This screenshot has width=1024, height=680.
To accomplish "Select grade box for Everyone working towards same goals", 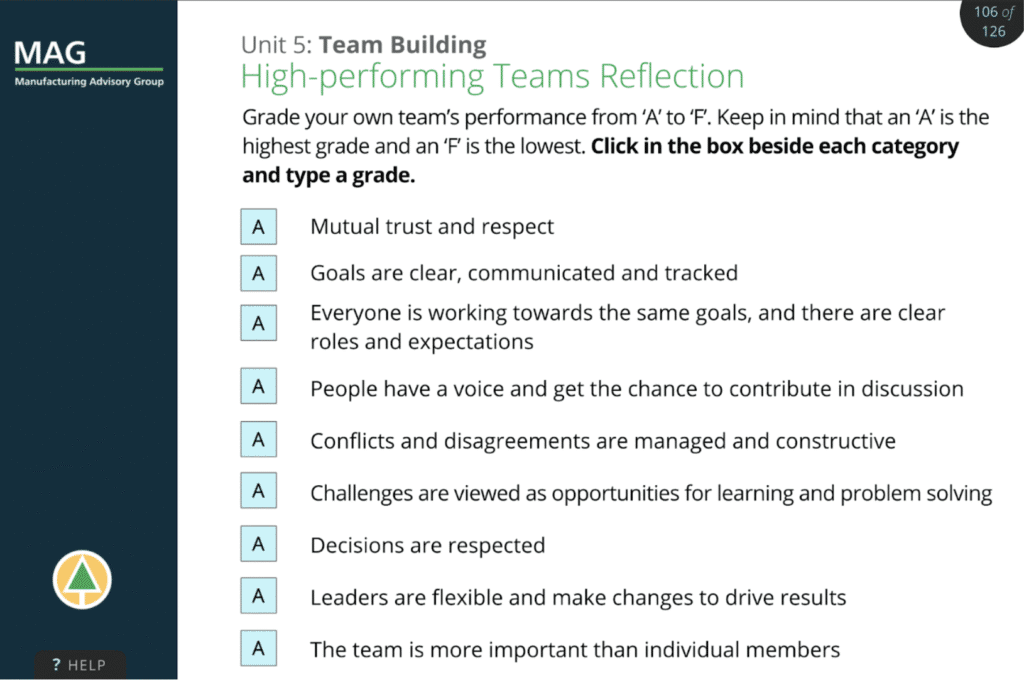I will (x=259, y=323).
